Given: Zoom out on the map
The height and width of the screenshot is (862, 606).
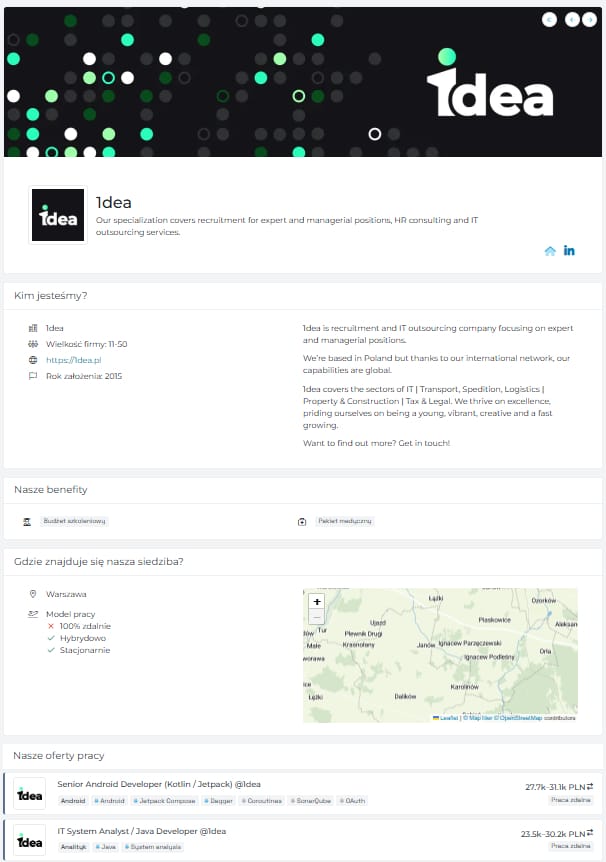Looking at the screenshot, I should pos(317,618).
